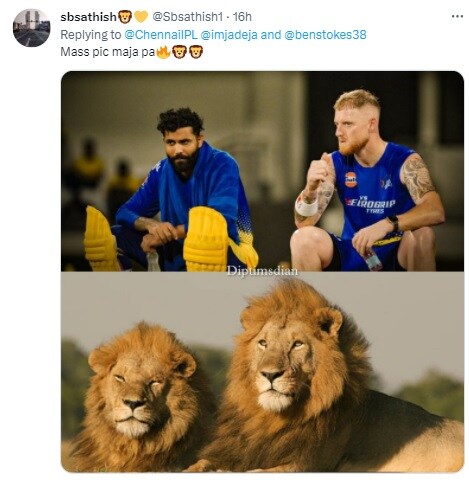The height and width of the screenshot is (482, 469).
Task: Click the Diptimsdian watermark on the image
Action: tap(262, 271)
